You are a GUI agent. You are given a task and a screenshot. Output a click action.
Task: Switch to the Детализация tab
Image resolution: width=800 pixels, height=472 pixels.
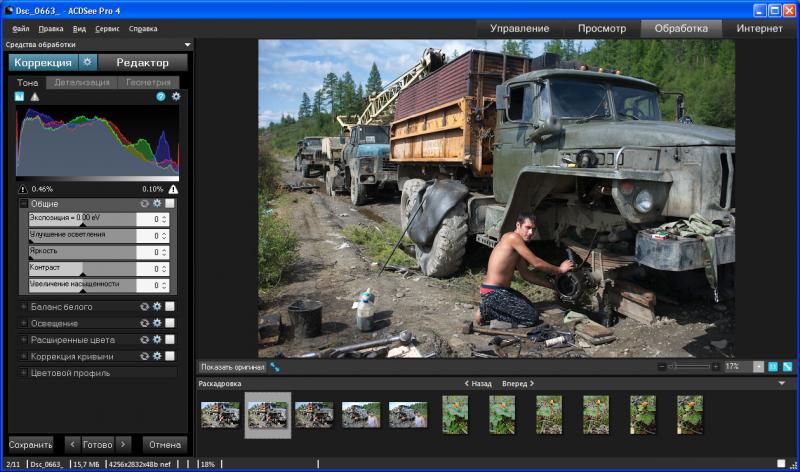pos(82,82)
